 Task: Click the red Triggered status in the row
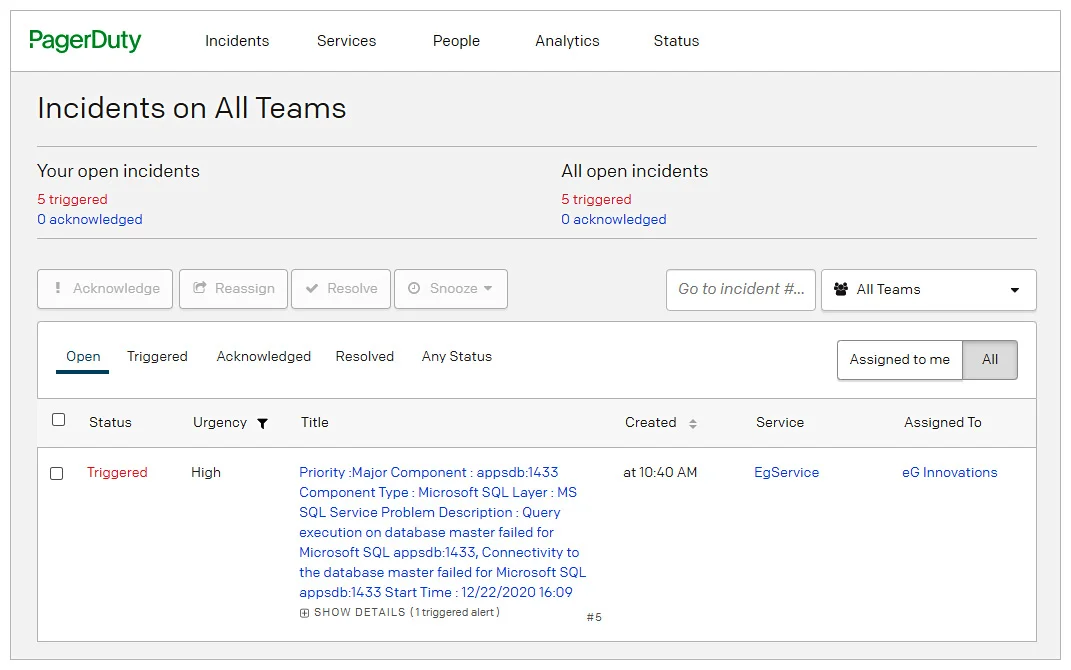click(117, 473)
